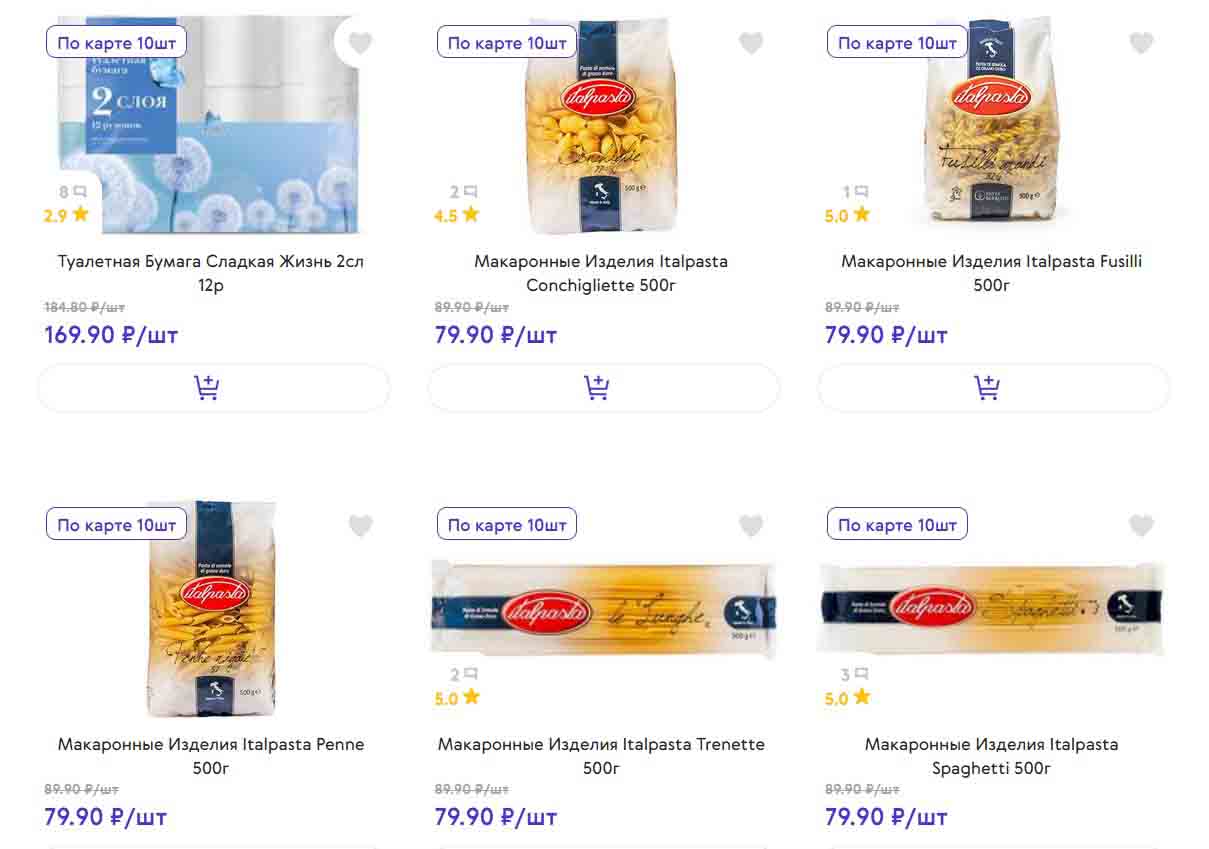Toggle heart on Italpasta Trenette

click(751, 525)
